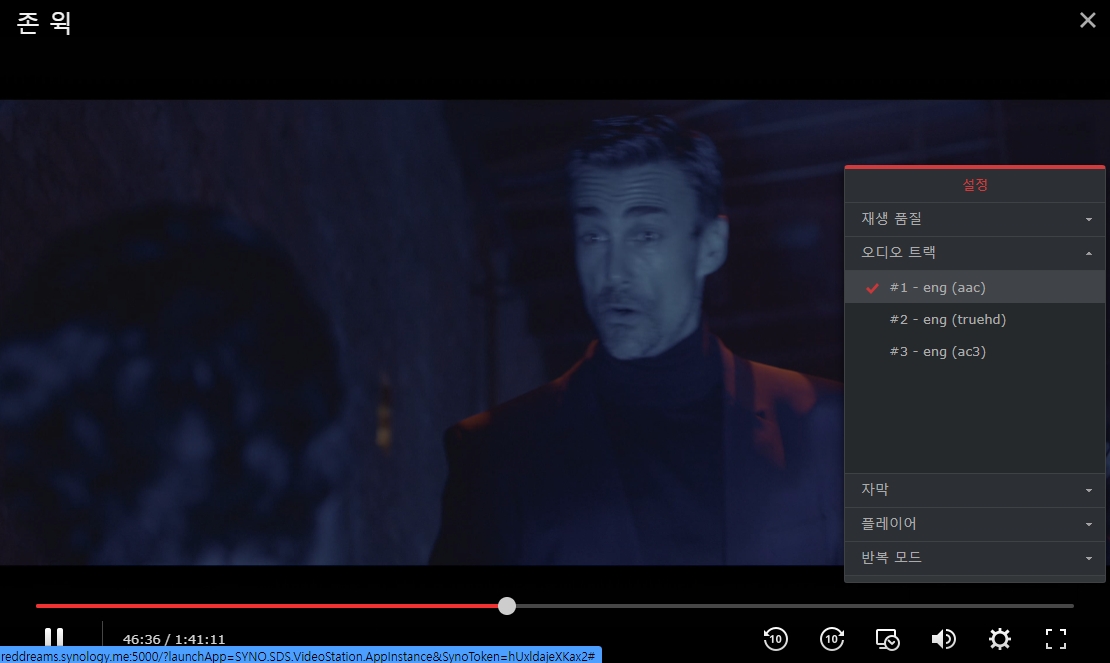1110x663 pixels.
Task: Open the watch status icon
Action: [x=887, y=639]
